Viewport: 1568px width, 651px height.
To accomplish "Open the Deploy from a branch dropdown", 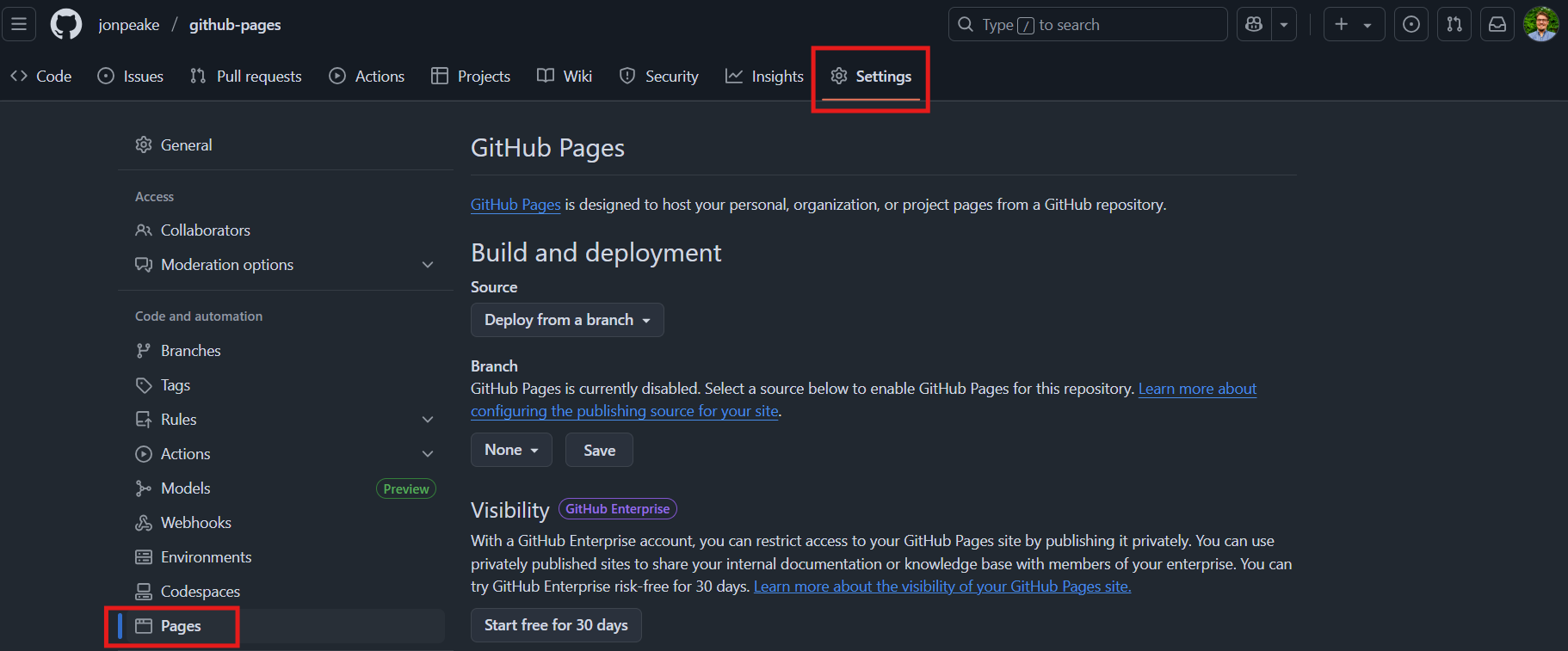I will coord(567,320).
